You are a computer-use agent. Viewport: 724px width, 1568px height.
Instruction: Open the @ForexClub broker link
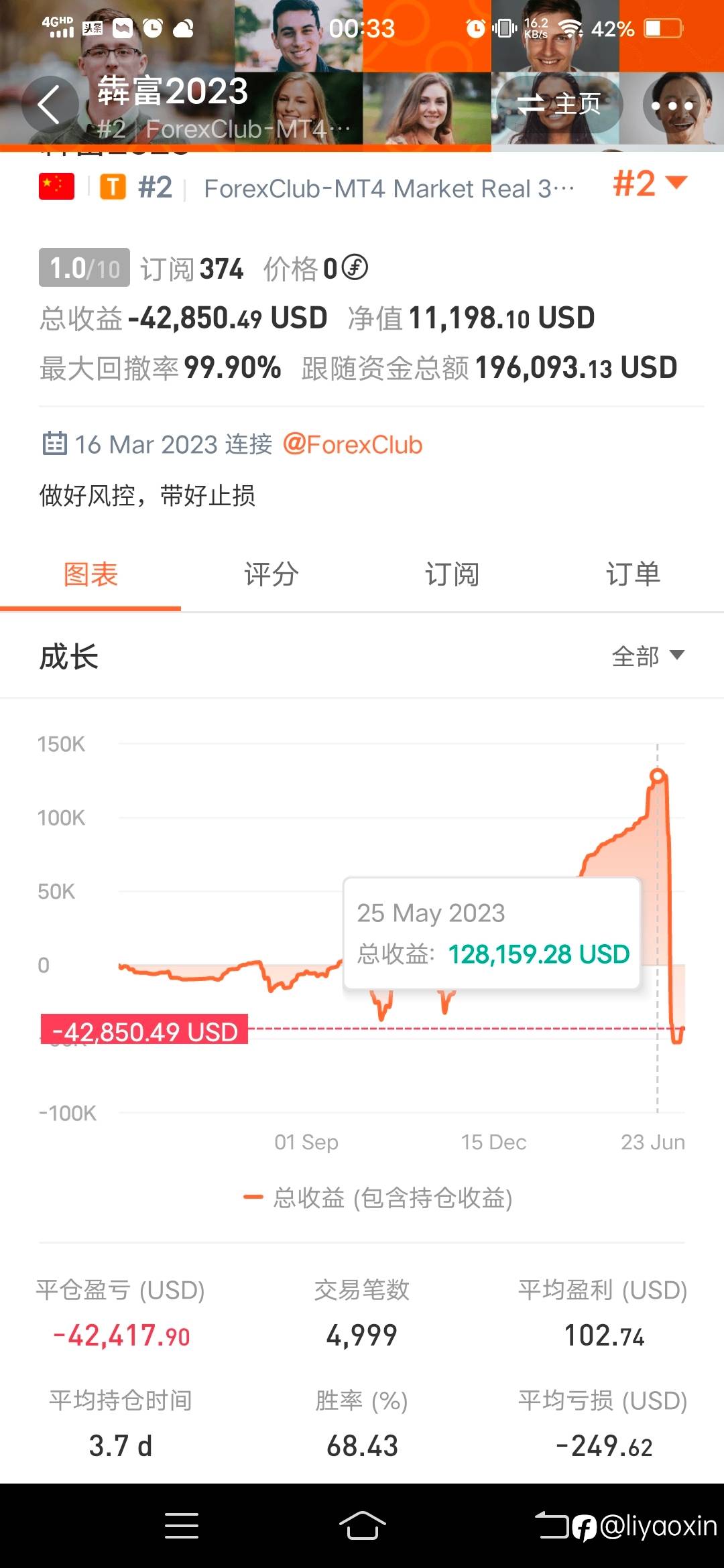[353, 445]
